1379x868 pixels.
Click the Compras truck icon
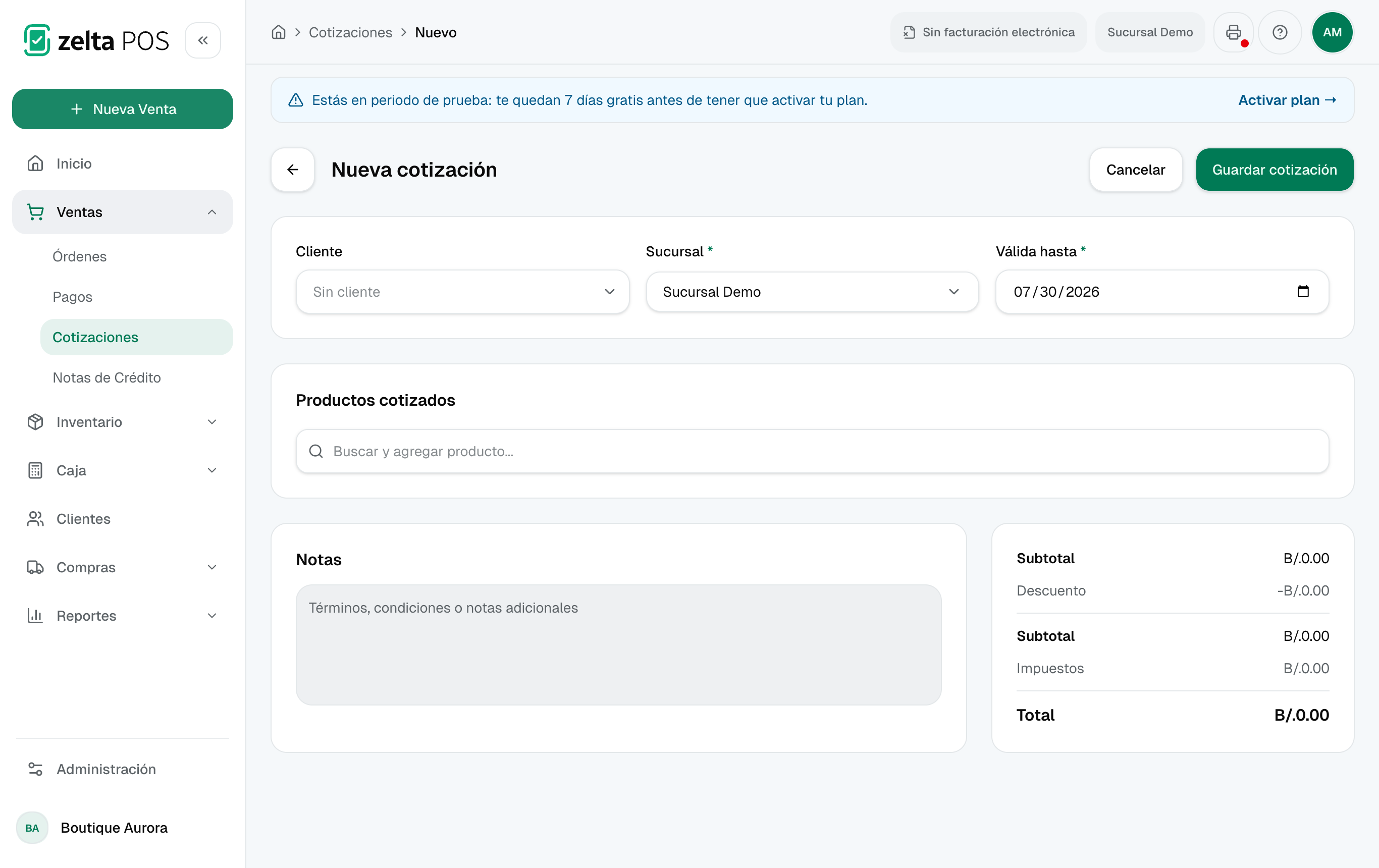coord(35,567)
